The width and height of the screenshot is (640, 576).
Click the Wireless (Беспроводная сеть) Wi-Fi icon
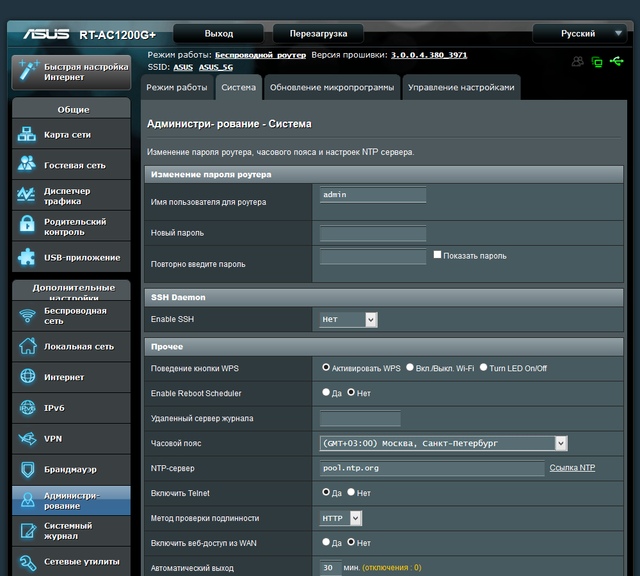[x=27, y=316]
